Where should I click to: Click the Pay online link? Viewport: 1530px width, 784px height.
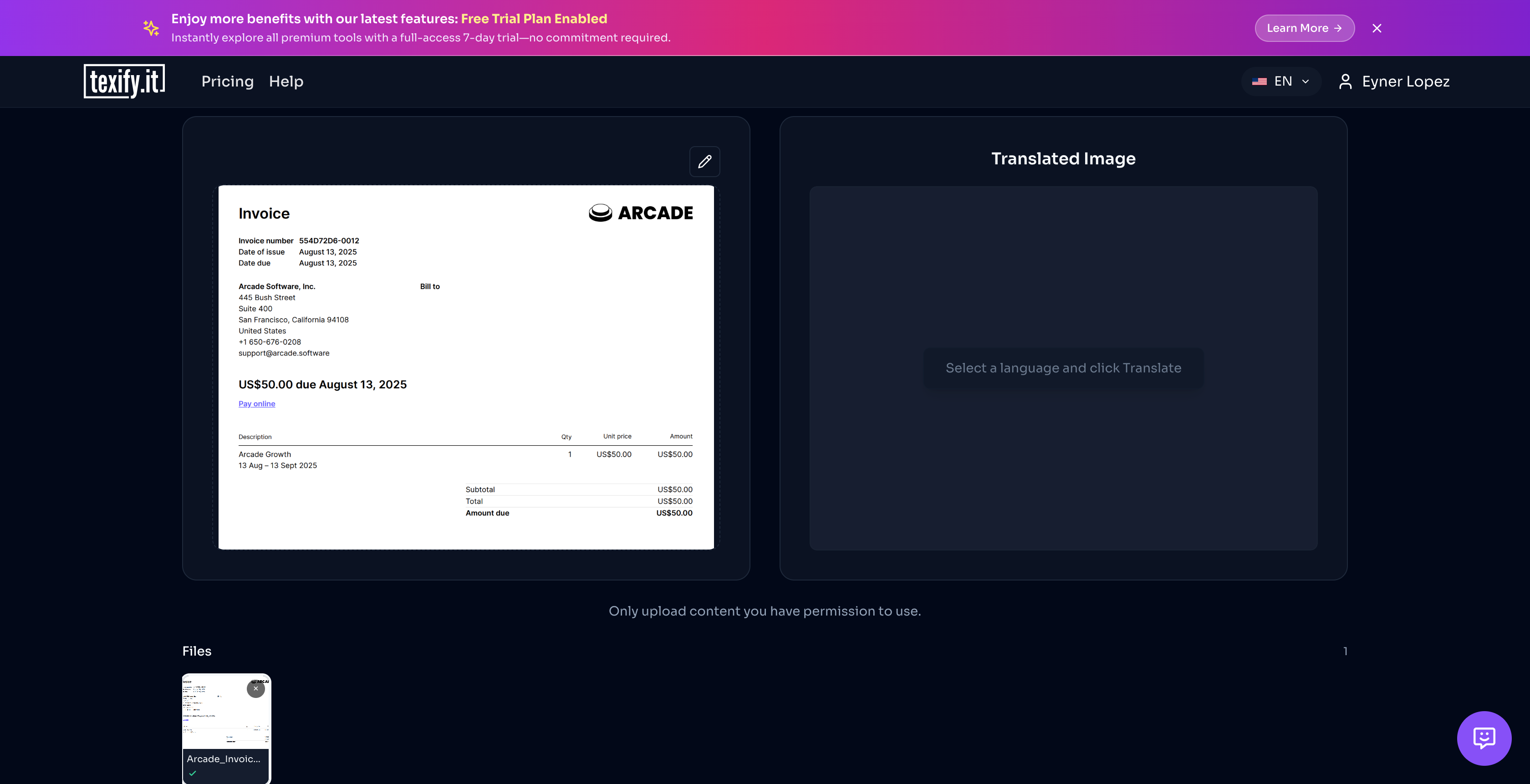click(x=256, y=404)
